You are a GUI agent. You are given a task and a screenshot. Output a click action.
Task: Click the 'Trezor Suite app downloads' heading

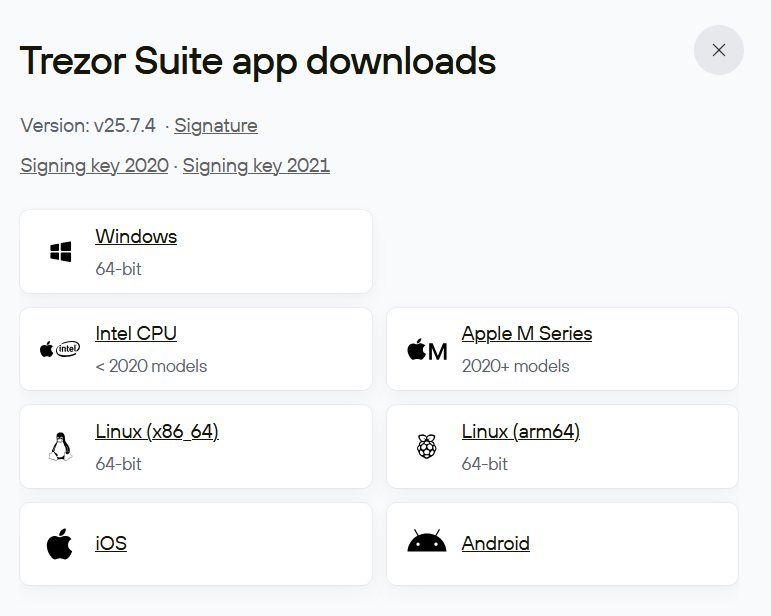pyautogui.click(x=258, y=61)
